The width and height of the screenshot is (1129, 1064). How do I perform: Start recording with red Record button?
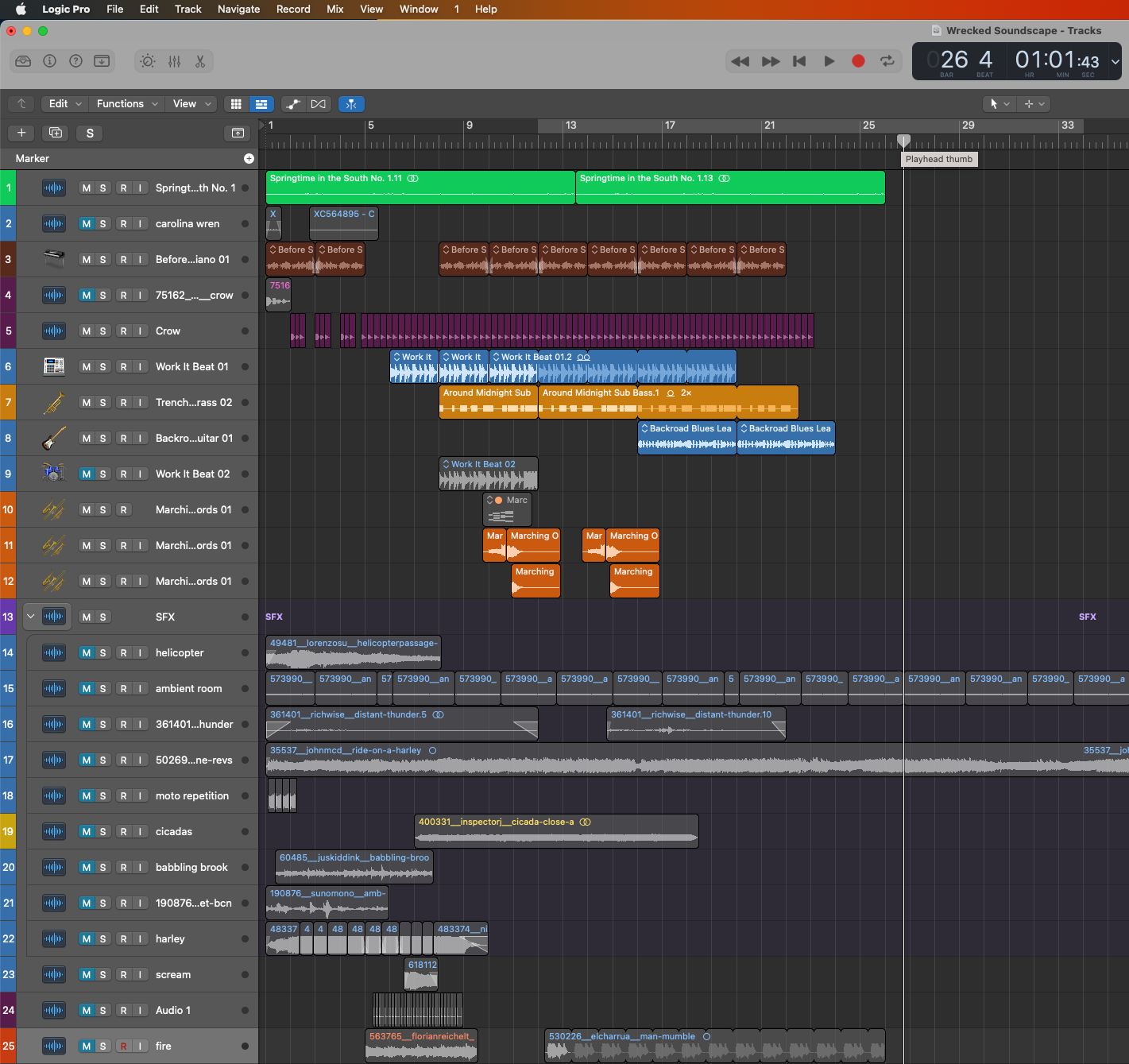click(858, 61)
